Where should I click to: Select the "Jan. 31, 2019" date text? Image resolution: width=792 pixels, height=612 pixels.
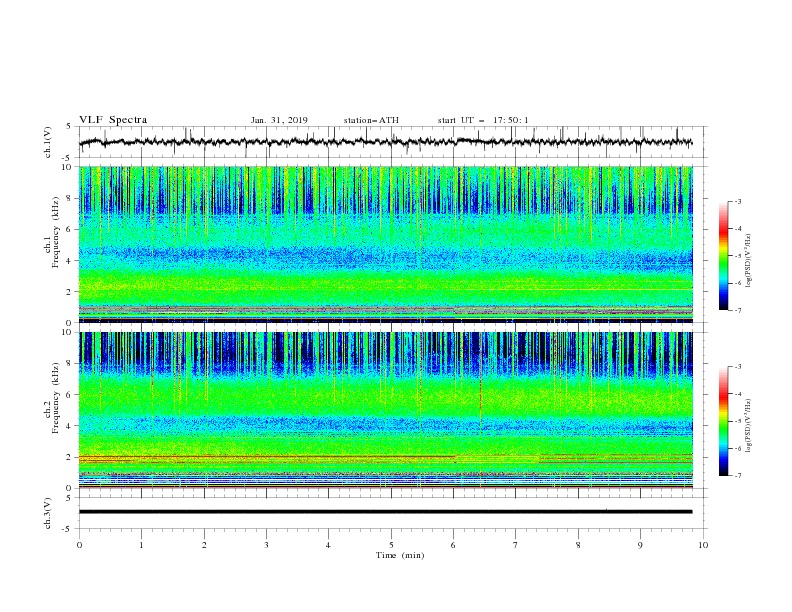click(x=279, y=120)
